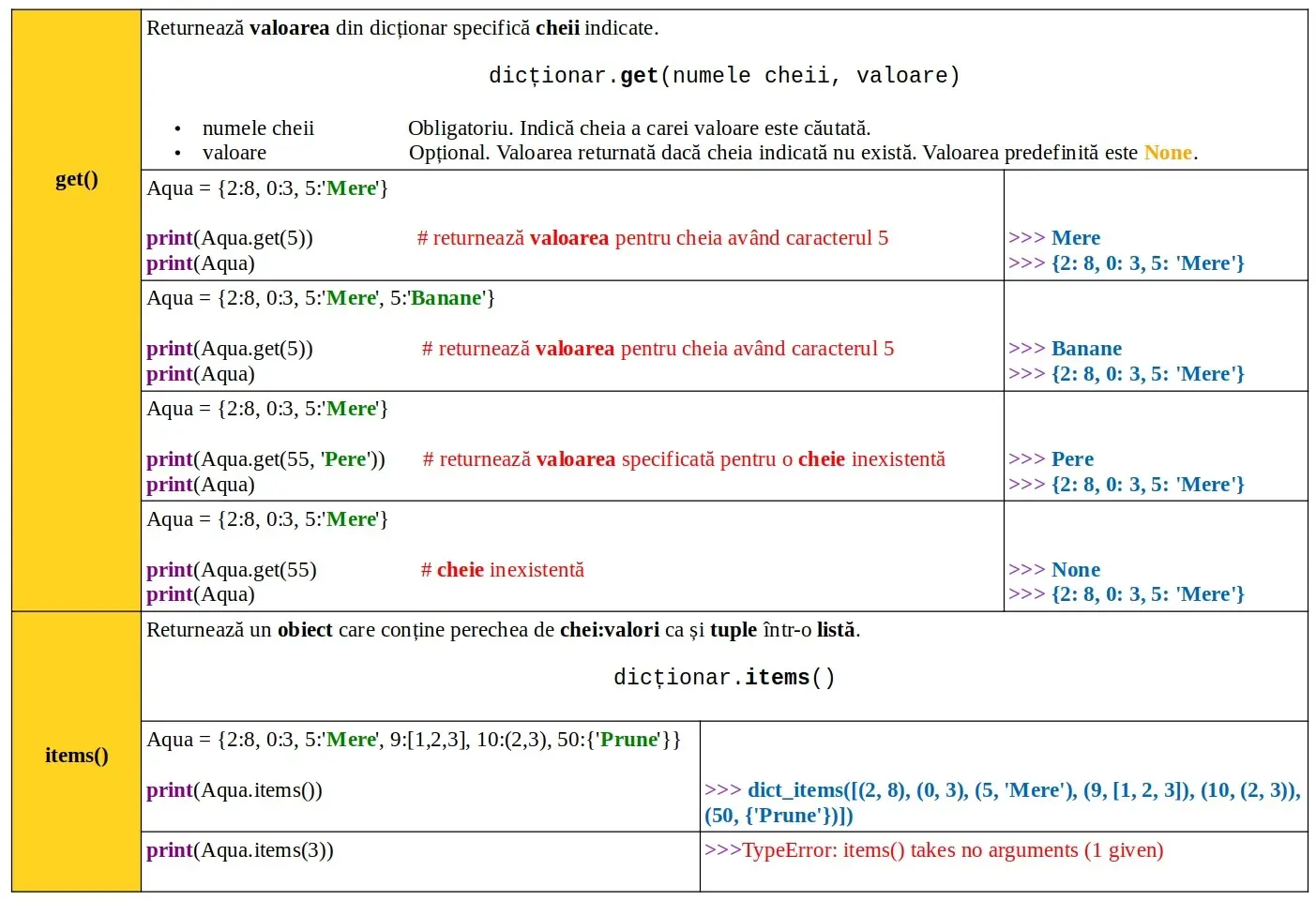Click print(Aqua.get(55, 'Pere')) code line
Image resolution: width=1316 pixels, height=900 pixels.
(265, 459)
